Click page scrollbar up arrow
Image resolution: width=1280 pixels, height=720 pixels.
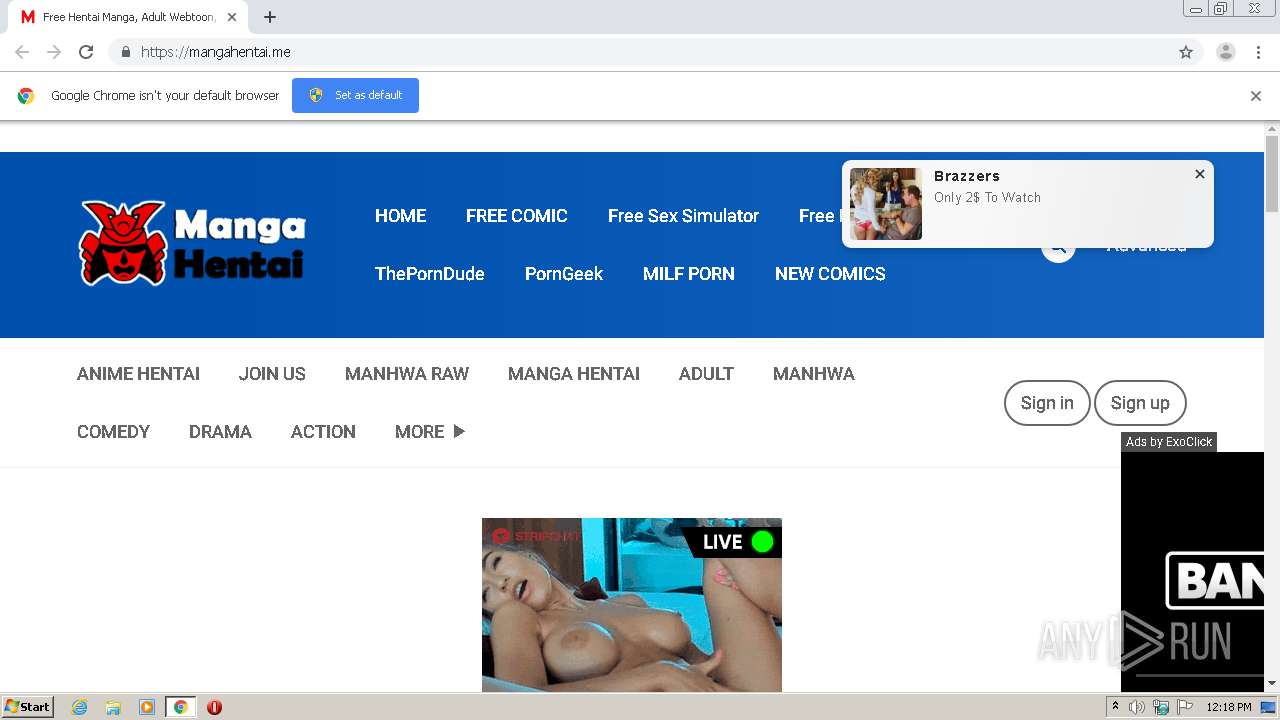click(x=1272, y=129)
